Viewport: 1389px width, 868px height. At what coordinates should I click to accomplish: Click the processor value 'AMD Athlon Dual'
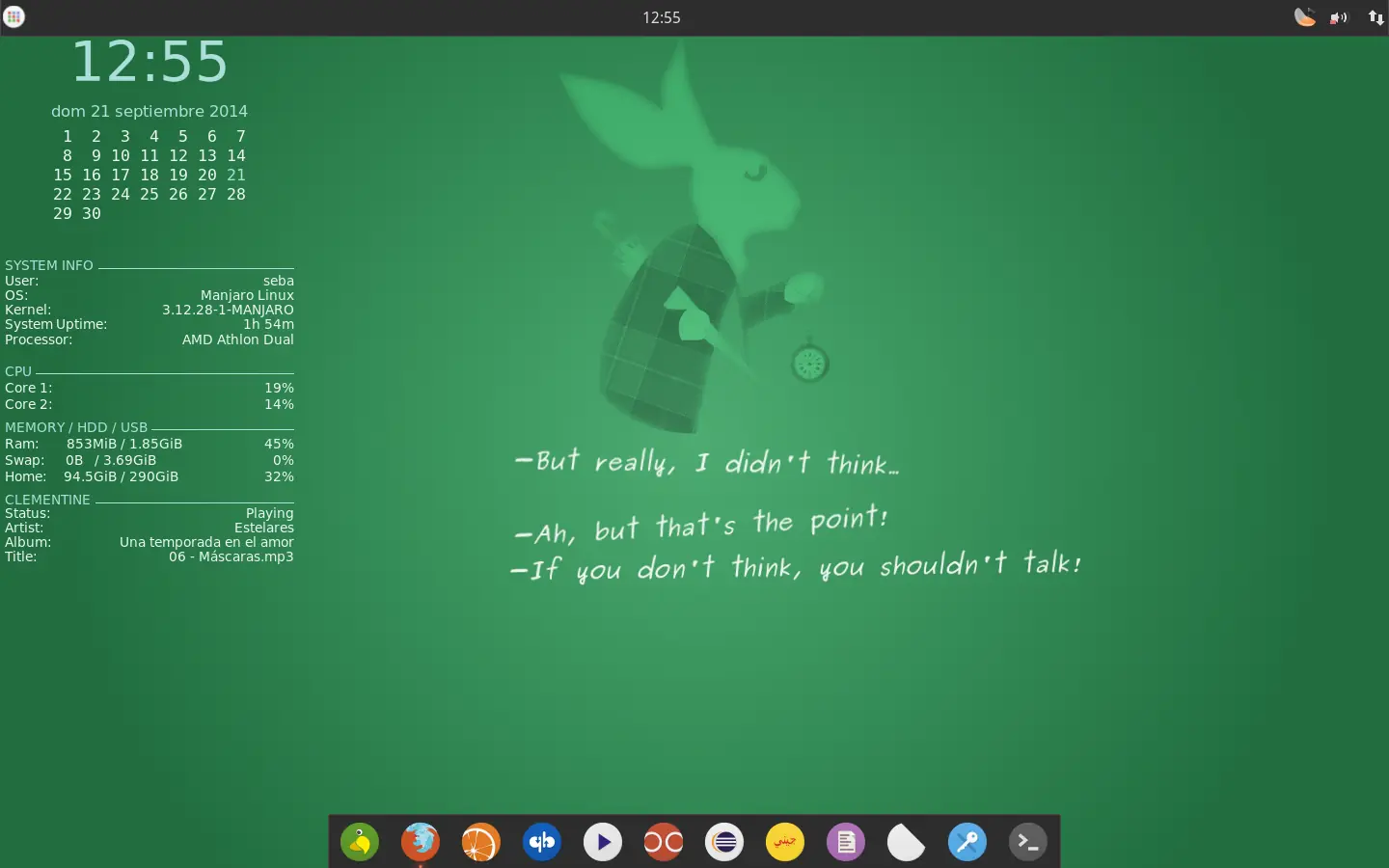pyautogui.click(x=238, y=339)
